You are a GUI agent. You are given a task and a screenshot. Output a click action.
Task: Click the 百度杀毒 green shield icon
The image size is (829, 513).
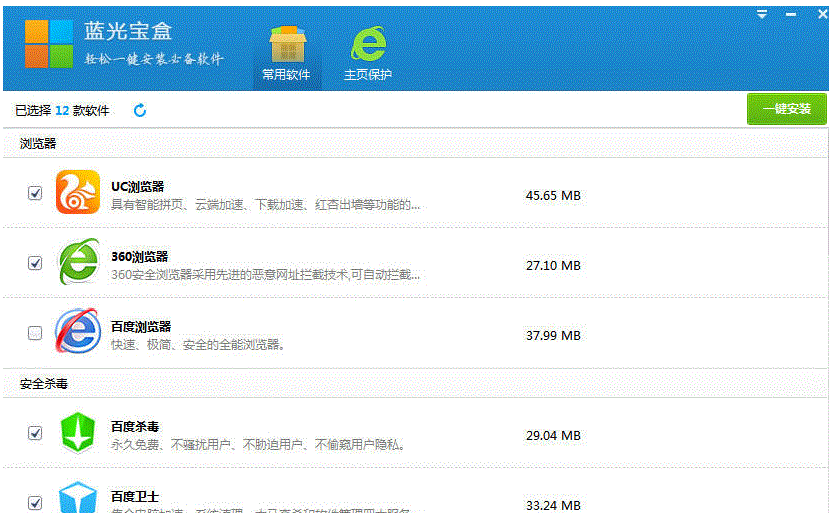(77, 433)
